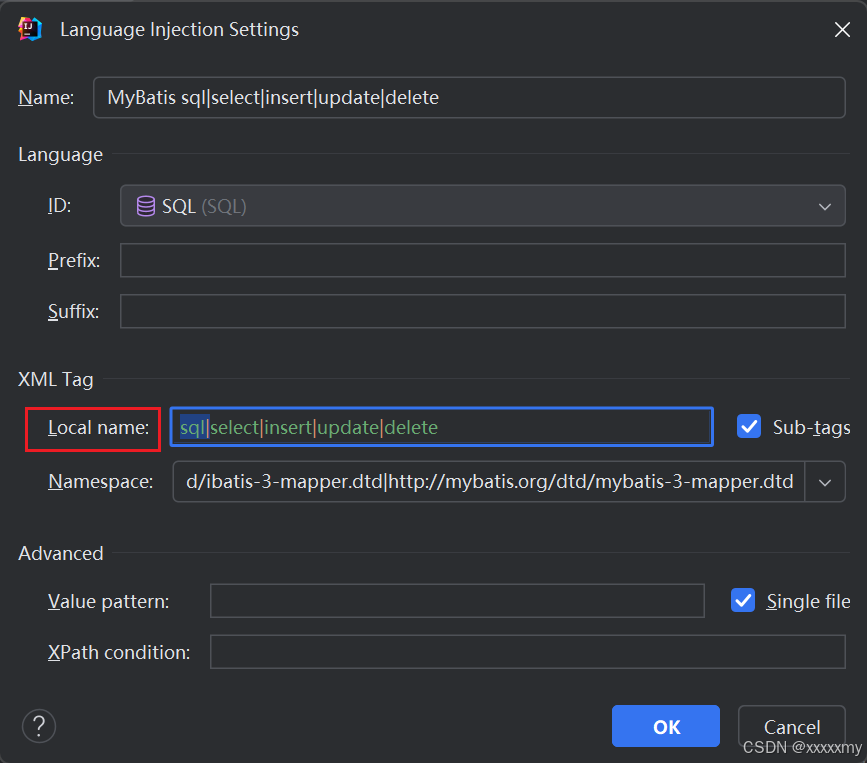Open the language ID dropdown
The width and height of the screenshot is (867, 763).
(825, 205)
